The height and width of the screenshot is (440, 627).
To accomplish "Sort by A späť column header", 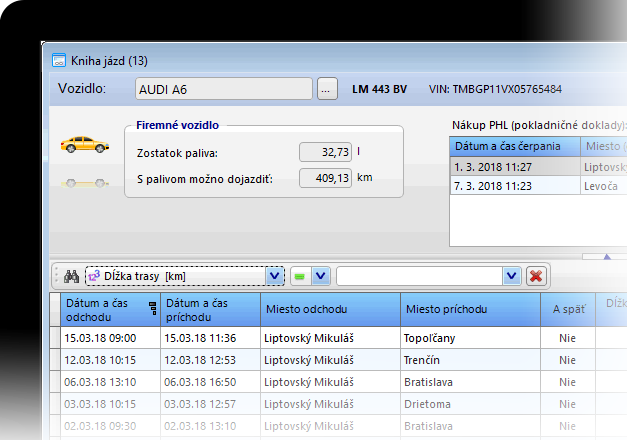I will [x=568, y=310].
